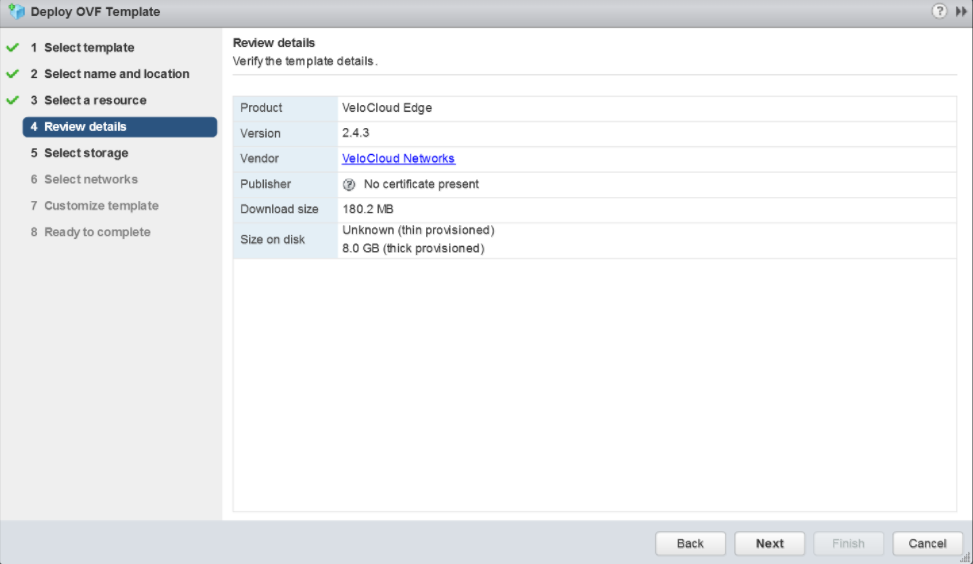Image resolution: width=973 pixels, height=564 pixels.
Task: Click the publisher certificate status icon
Action: click(x=349, y=185)
